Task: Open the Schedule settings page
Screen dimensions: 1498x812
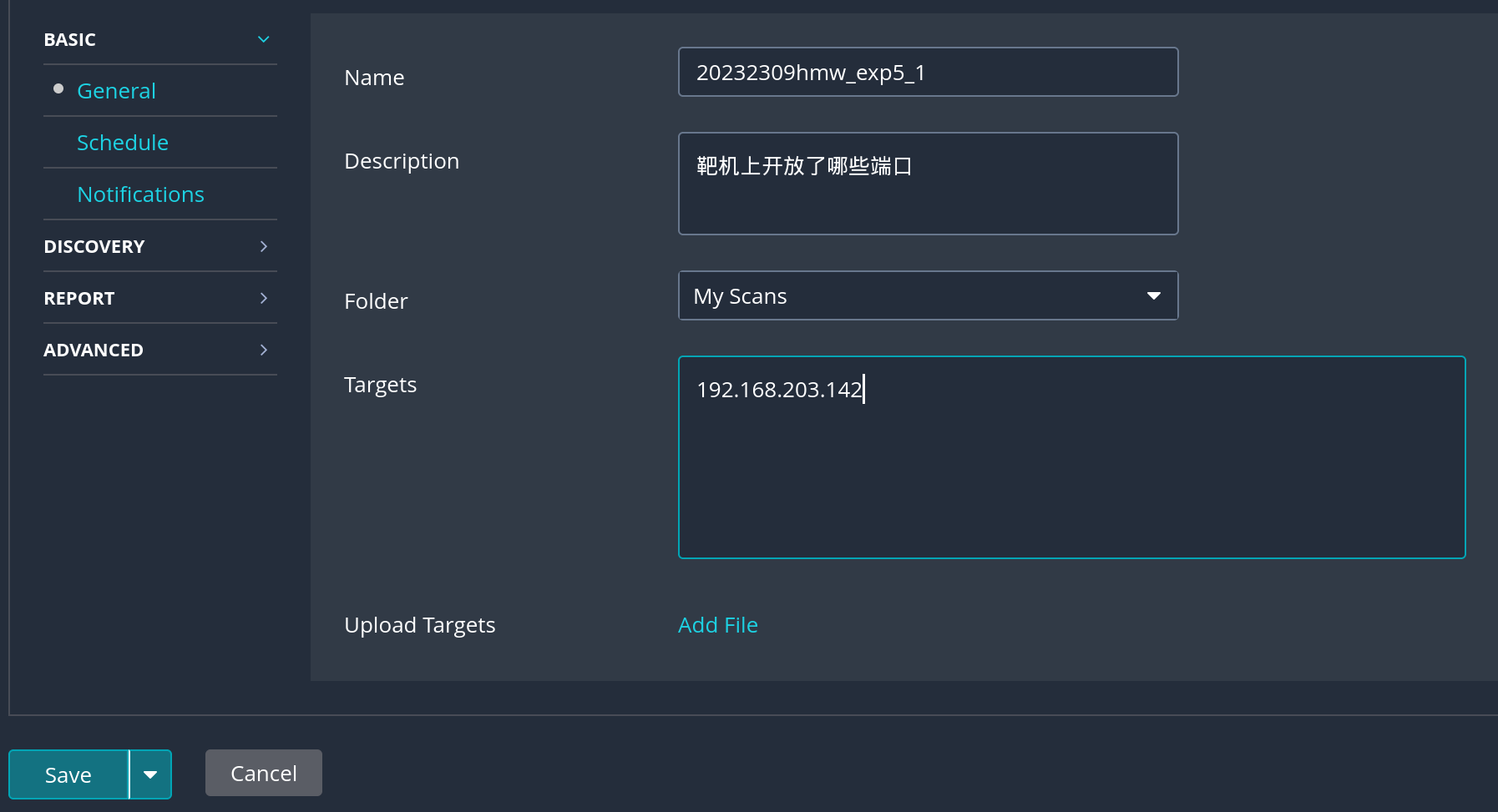Action: pyautogui.click(x=122, y=143)
